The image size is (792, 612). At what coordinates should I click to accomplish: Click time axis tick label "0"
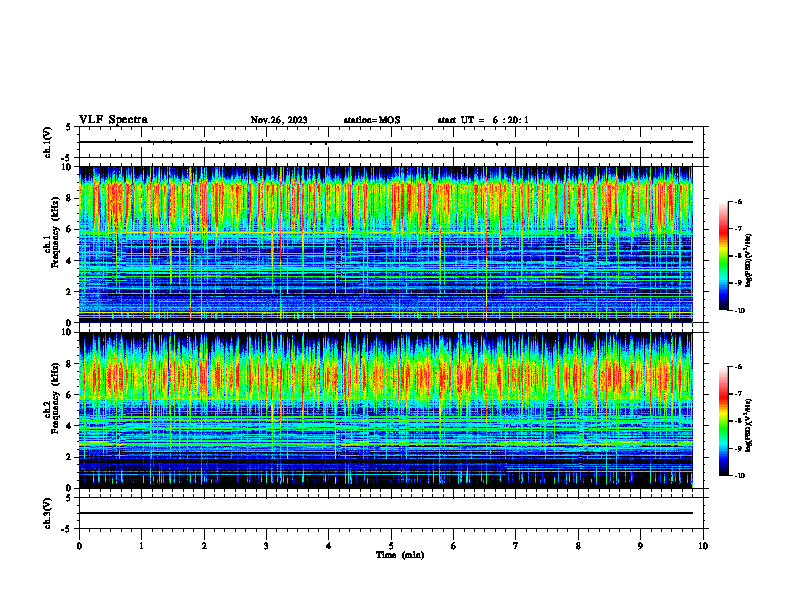79,546
